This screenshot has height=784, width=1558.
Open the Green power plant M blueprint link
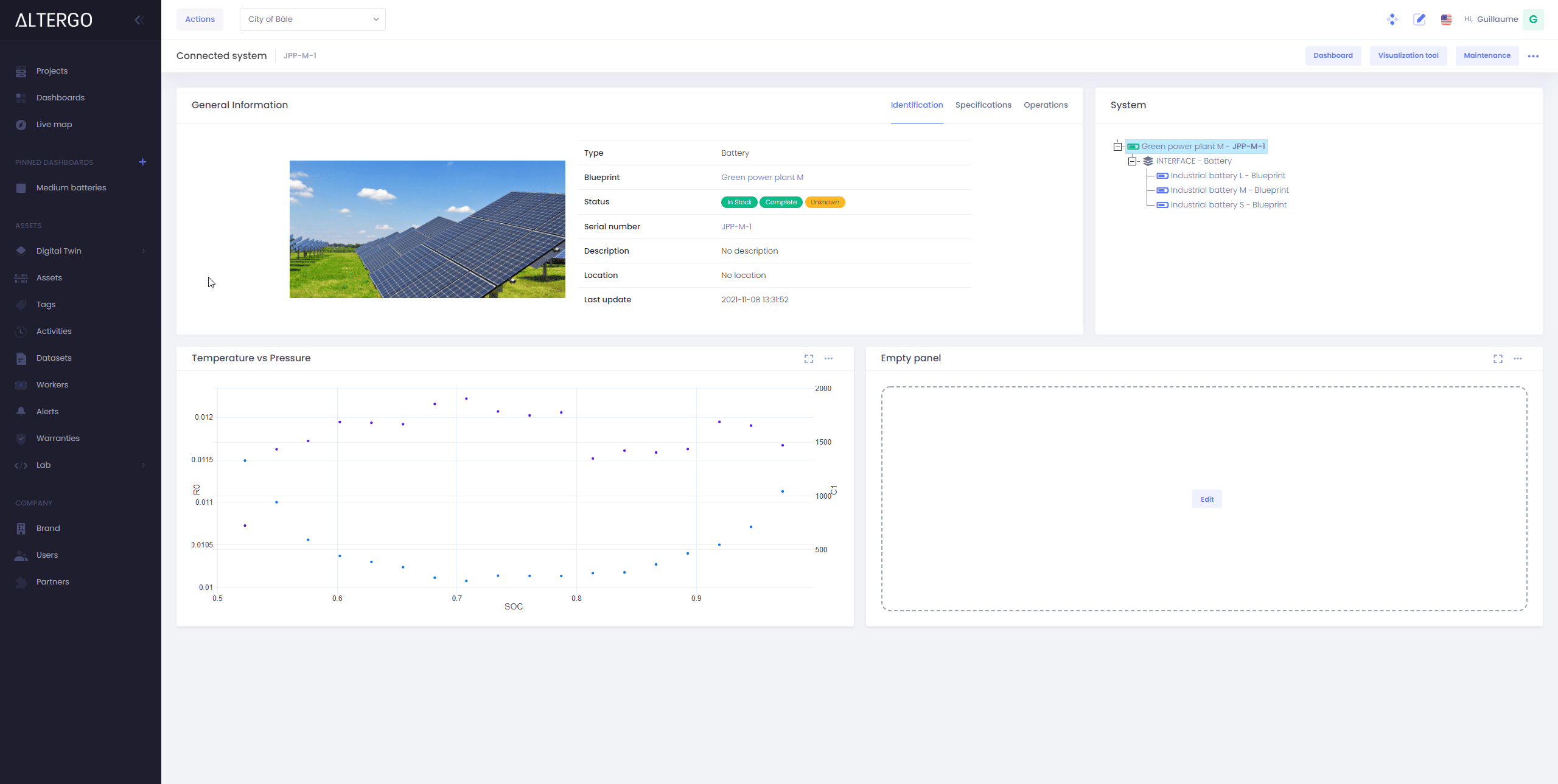[x=762, y=178]
